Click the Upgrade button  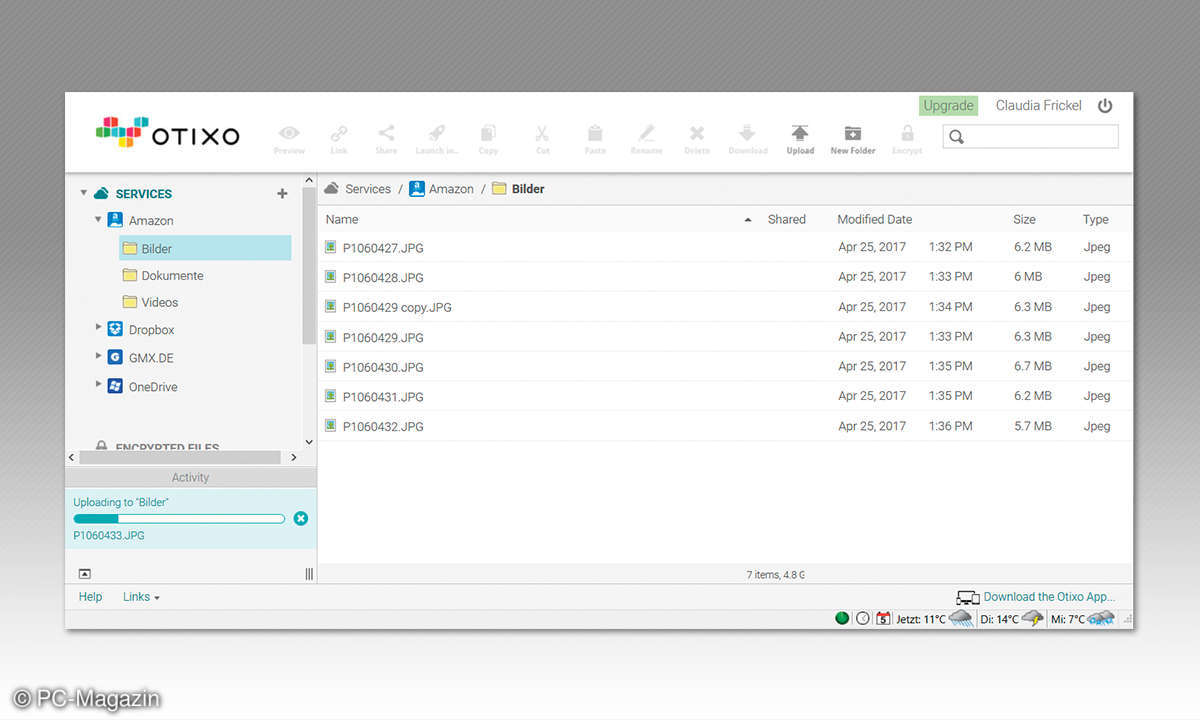point(948,105)
